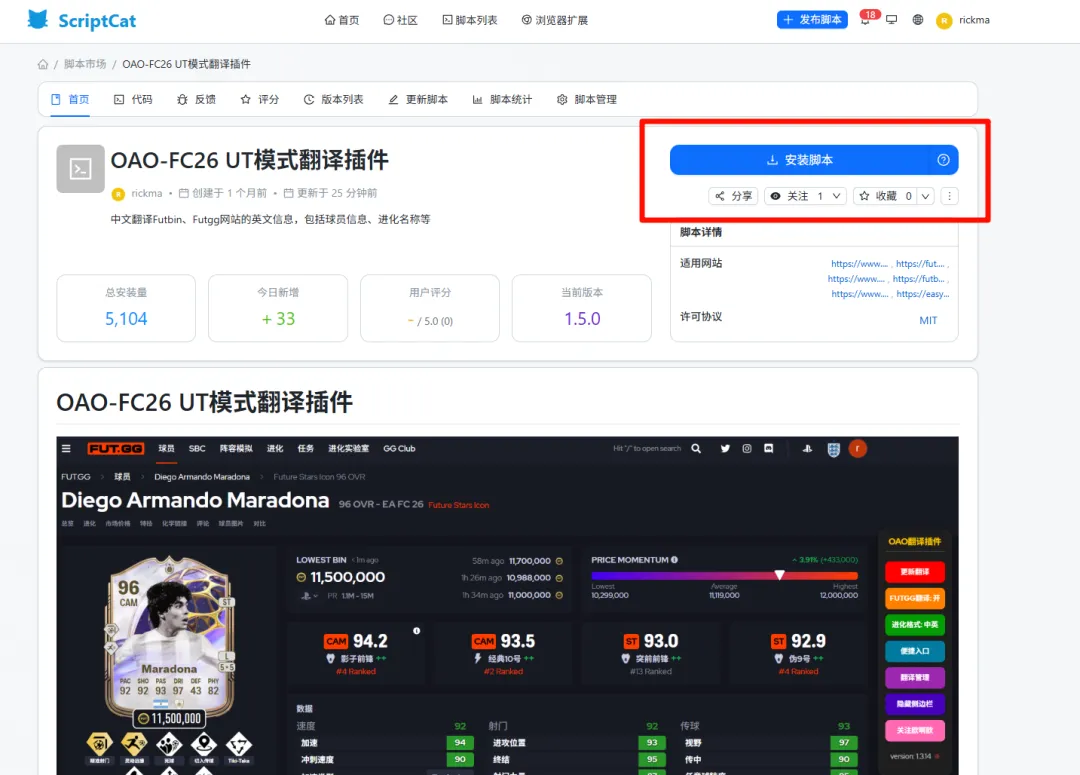The height and width of the screenshot is (775, 1080).
Task: Click the pink 关注歌哦默 button
Action: [915, 730]
